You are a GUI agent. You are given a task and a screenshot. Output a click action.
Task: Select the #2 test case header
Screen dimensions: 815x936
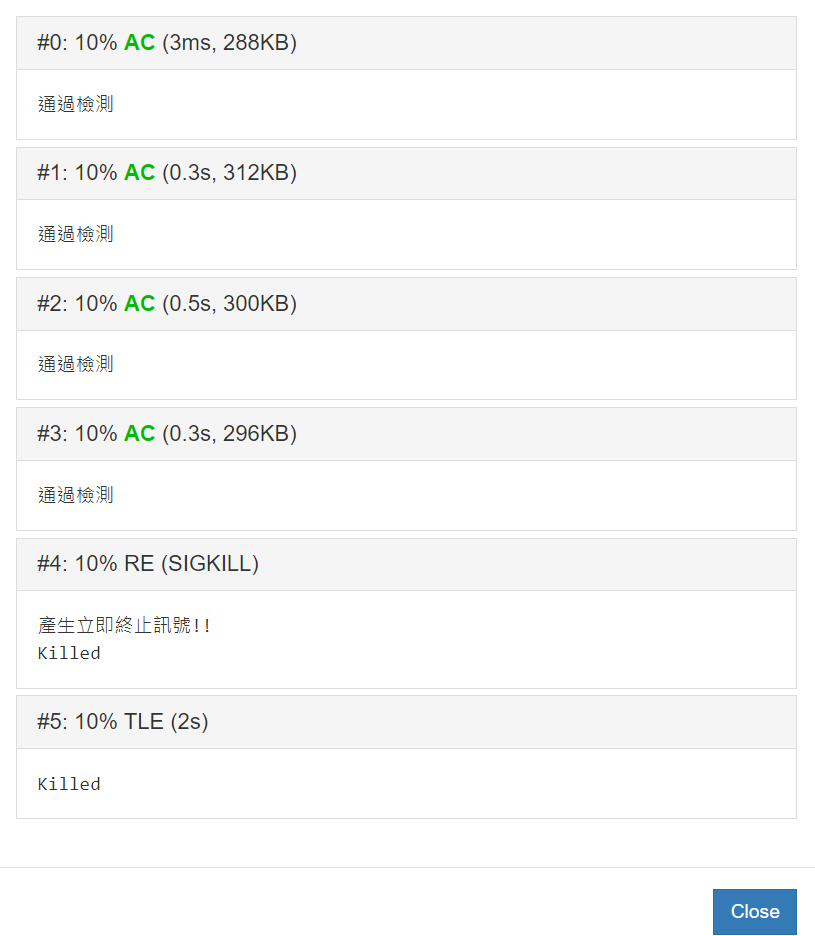point(406,304)
